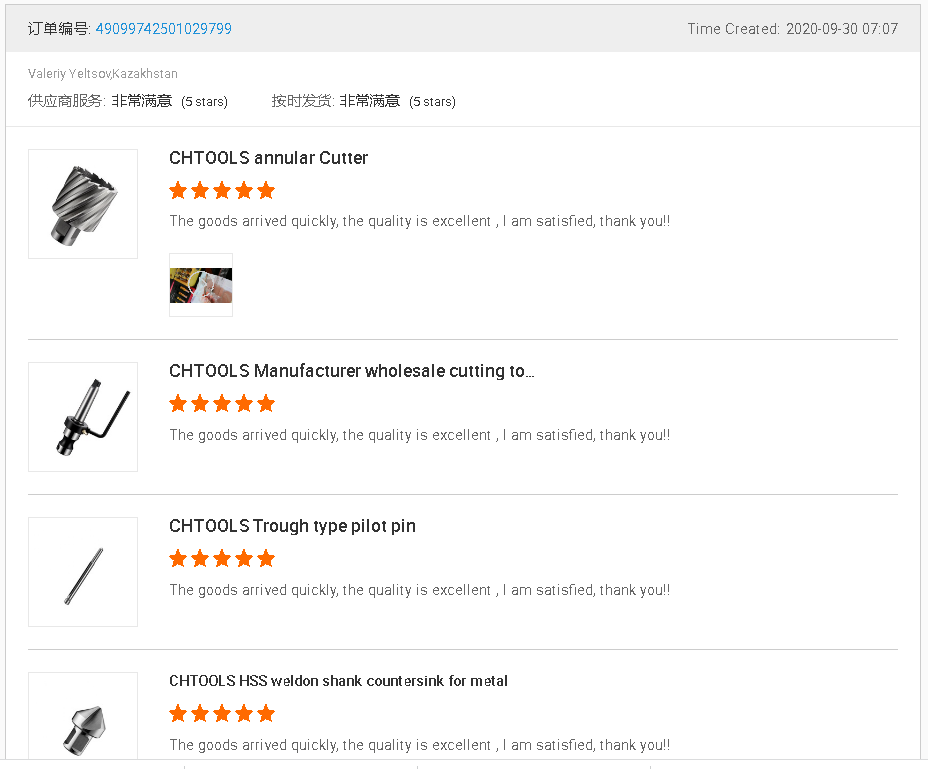Click fifth star of the annular cutter rating
Image resolution: width=928 pixels, height=769 pixels.
point(266,191)
